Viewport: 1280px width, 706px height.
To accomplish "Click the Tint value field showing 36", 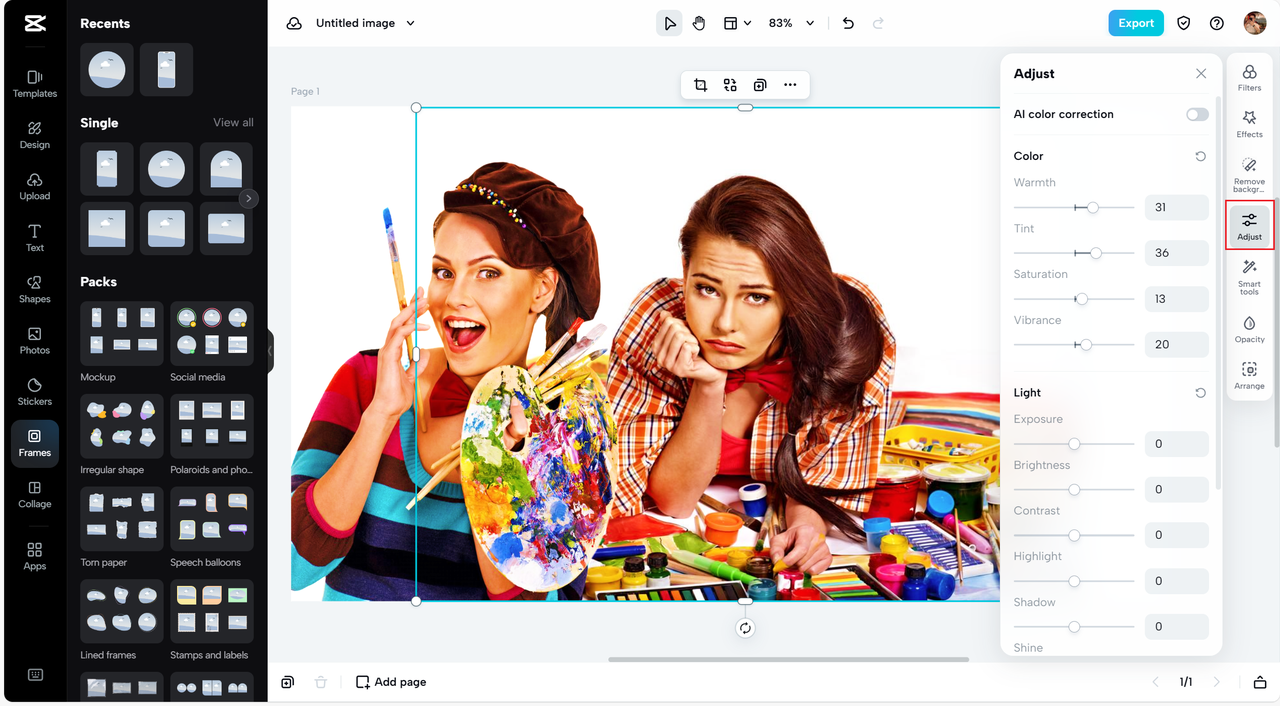I will (x=1177, y=253).
